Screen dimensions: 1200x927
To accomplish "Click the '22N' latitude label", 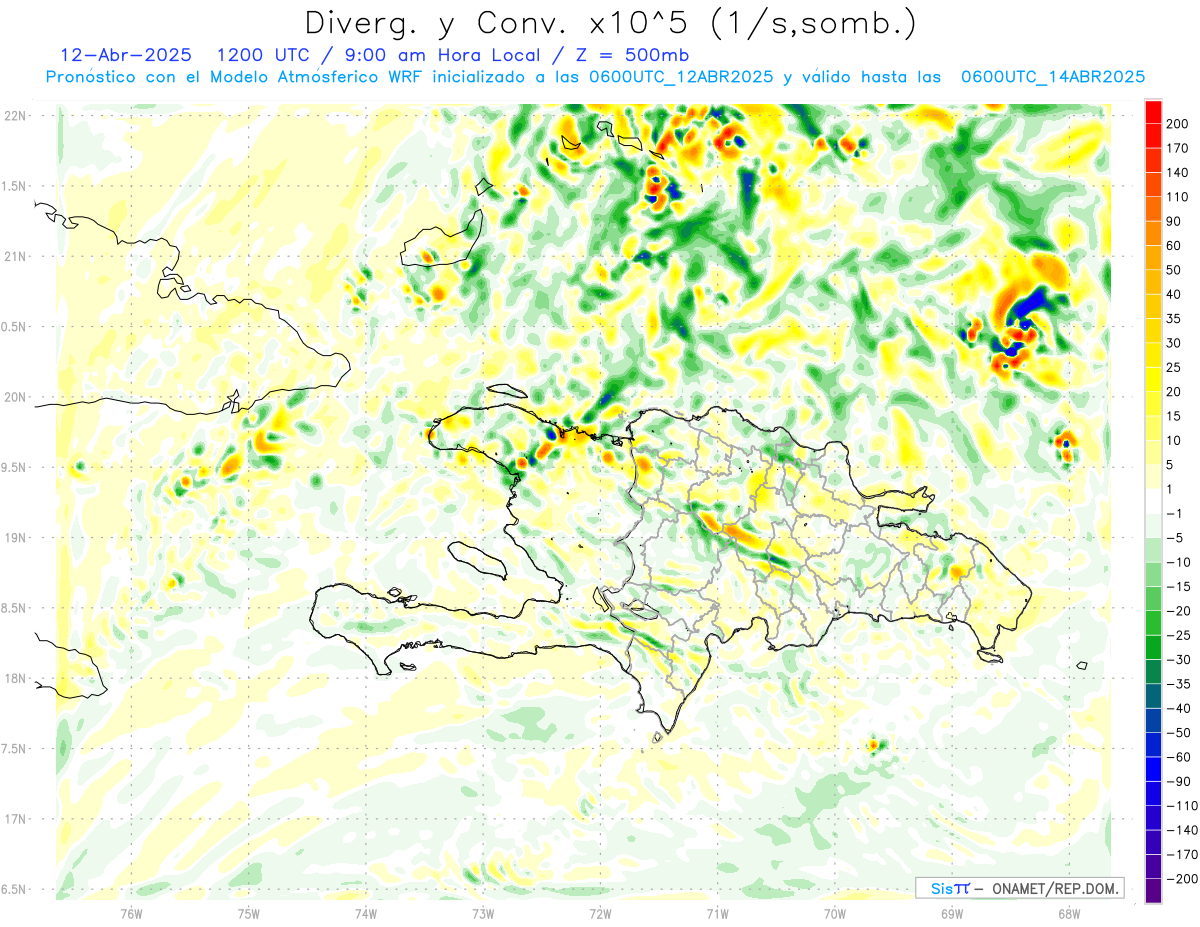I will [x=15, y=115].
